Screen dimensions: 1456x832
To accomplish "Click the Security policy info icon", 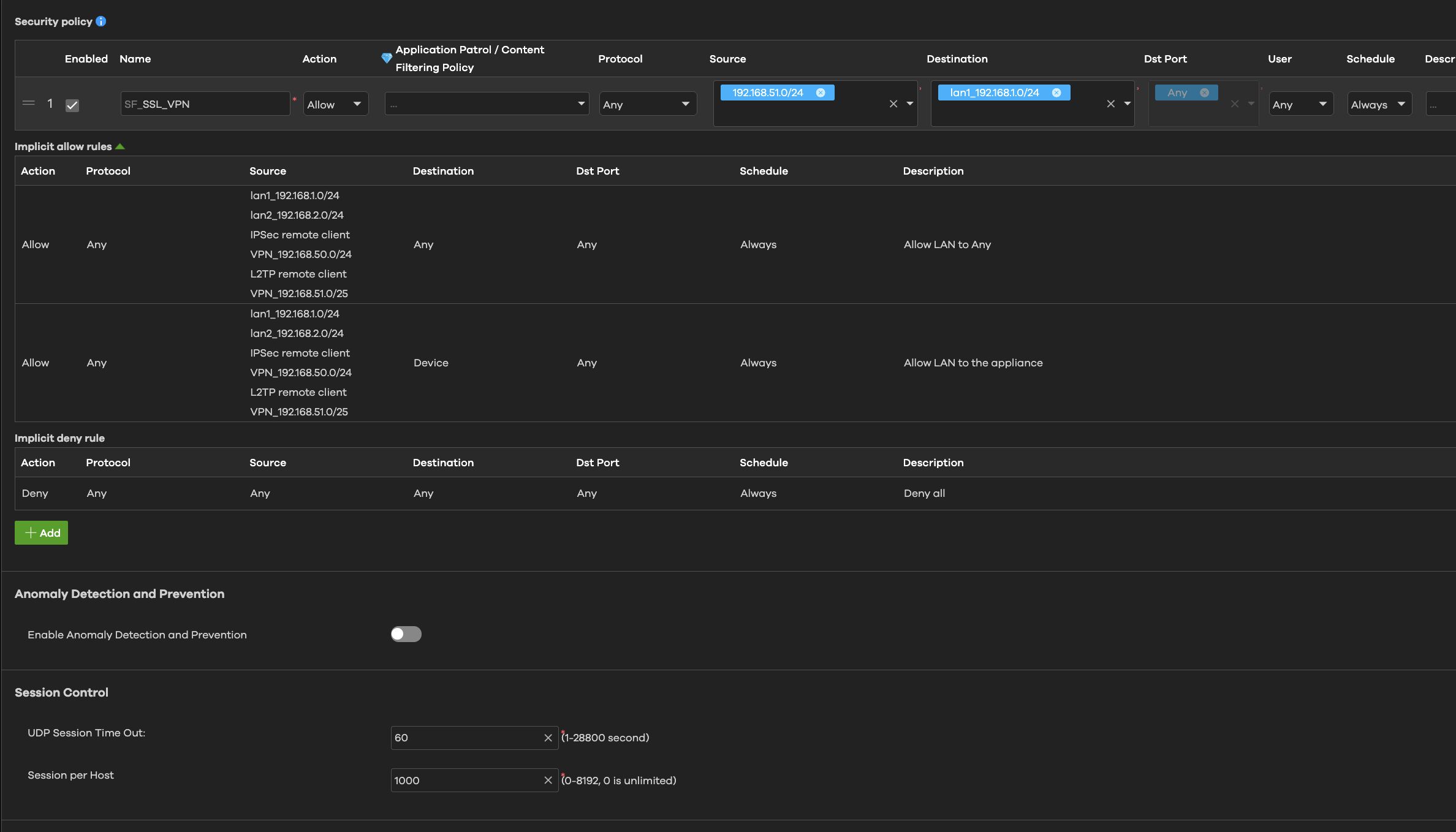I will [101, 21].
